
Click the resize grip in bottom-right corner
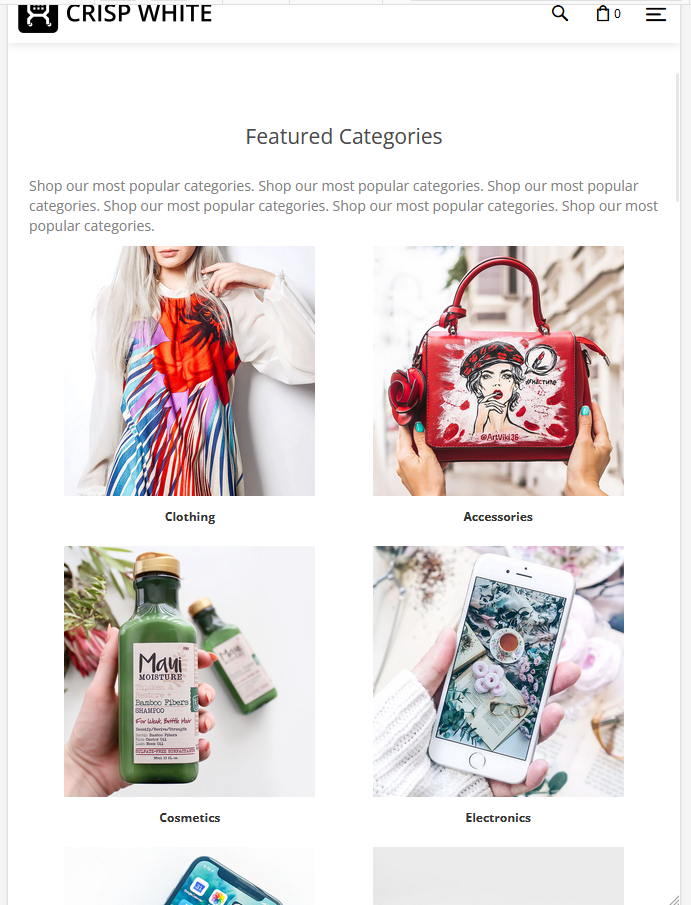(x=674, y=899)
